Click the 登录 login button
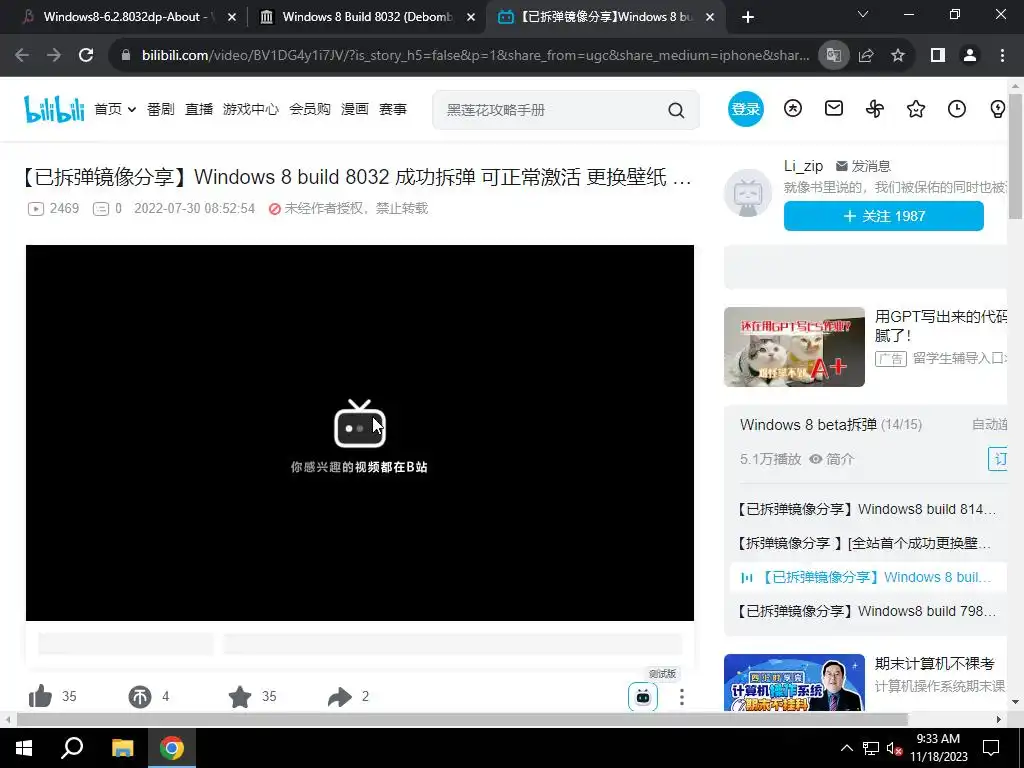Screen dimensions: 1024x768 click(x=745, y=108)
